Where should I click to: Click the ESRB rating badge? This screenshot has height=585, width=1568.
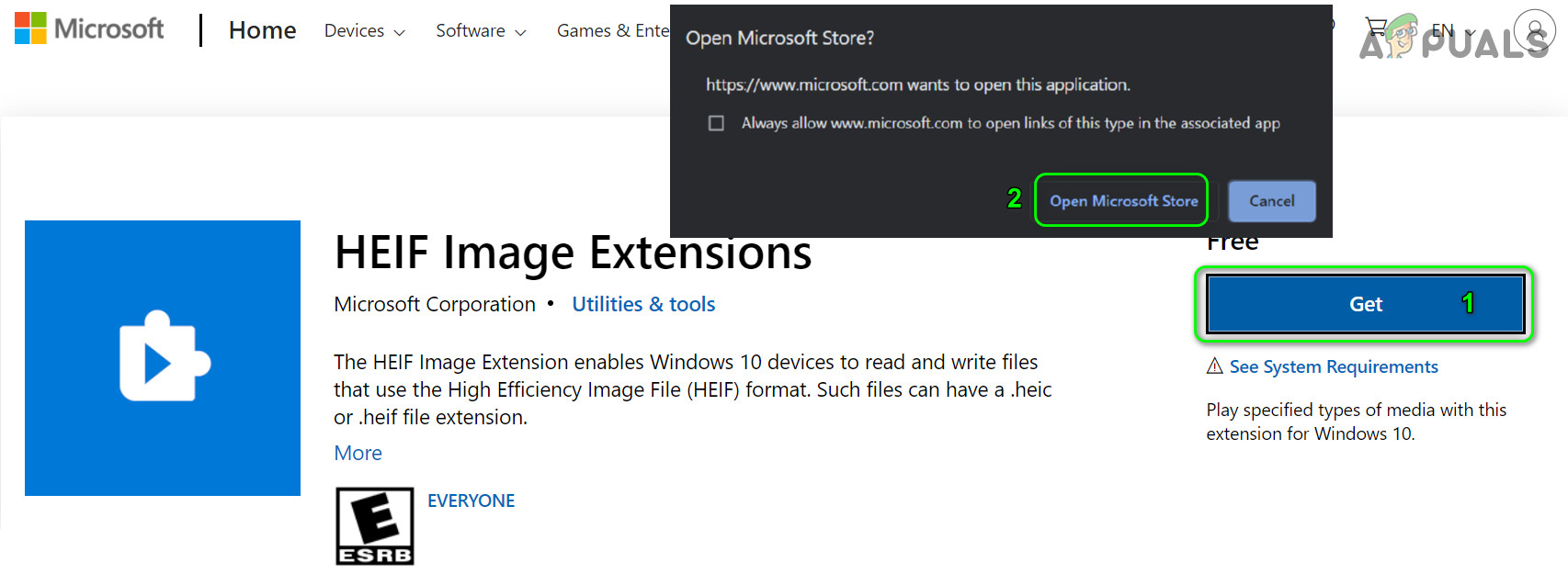[375, 526]
